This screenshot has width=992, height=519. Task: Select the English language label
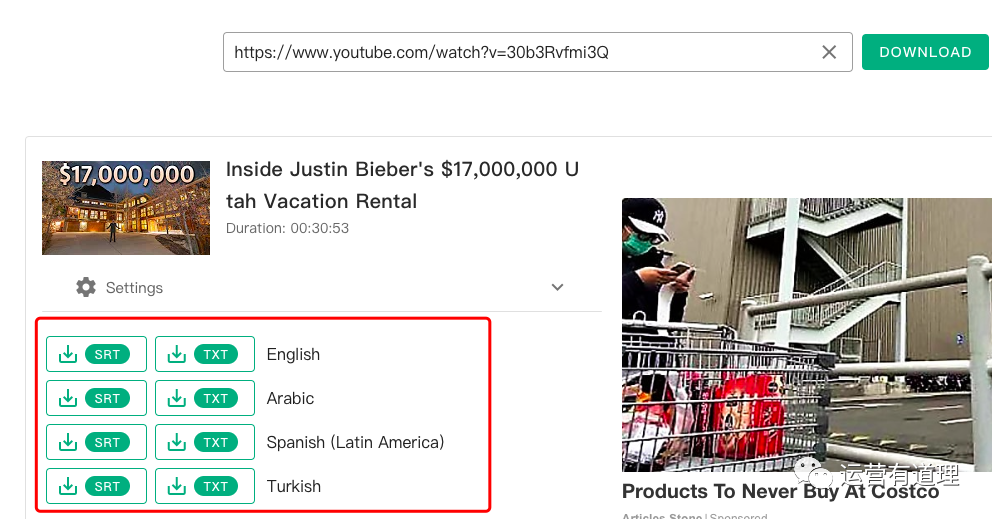click(293, 354)
